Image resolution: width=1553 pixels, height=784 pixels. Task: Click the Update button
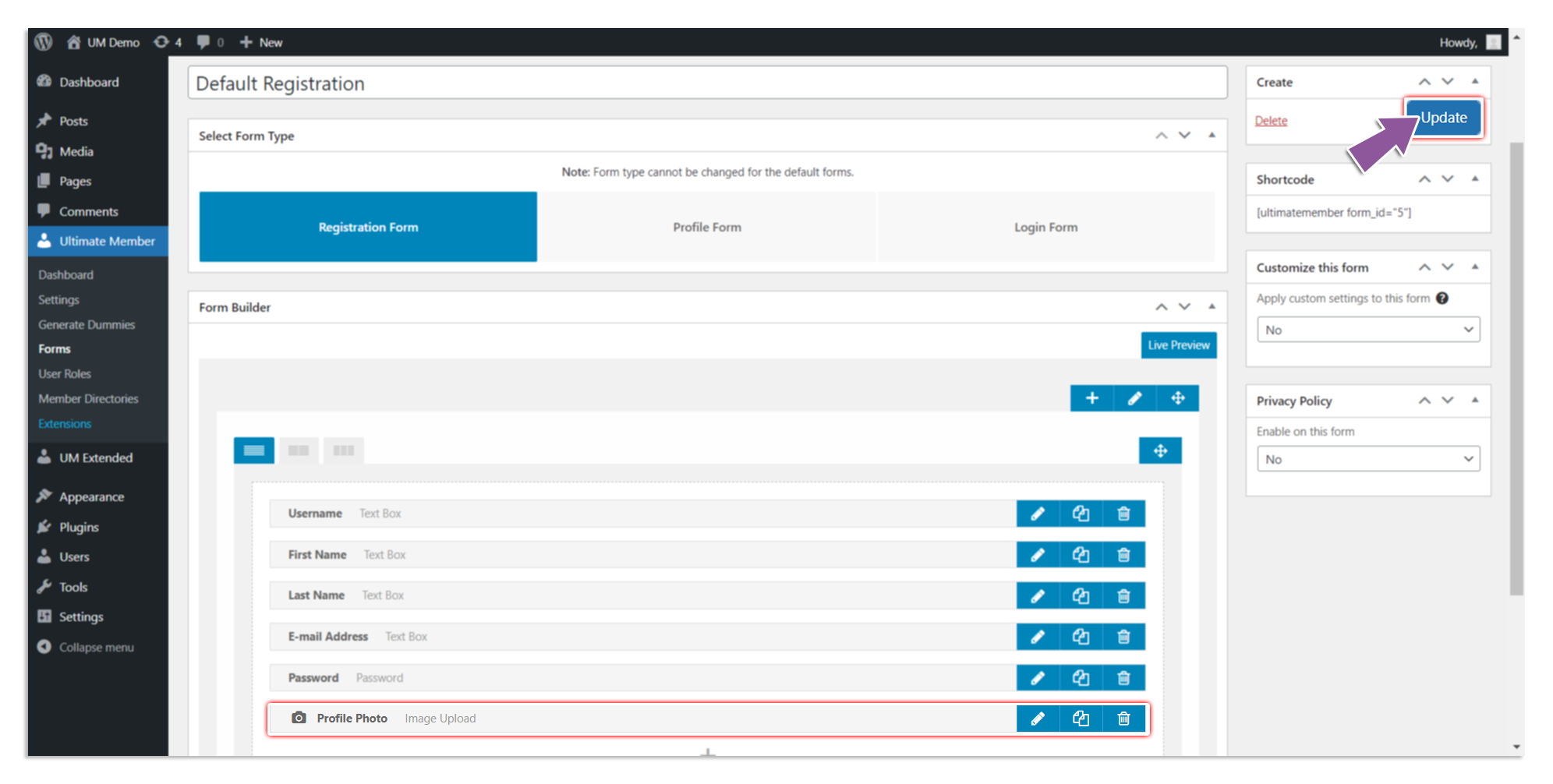coord(1443,118)
